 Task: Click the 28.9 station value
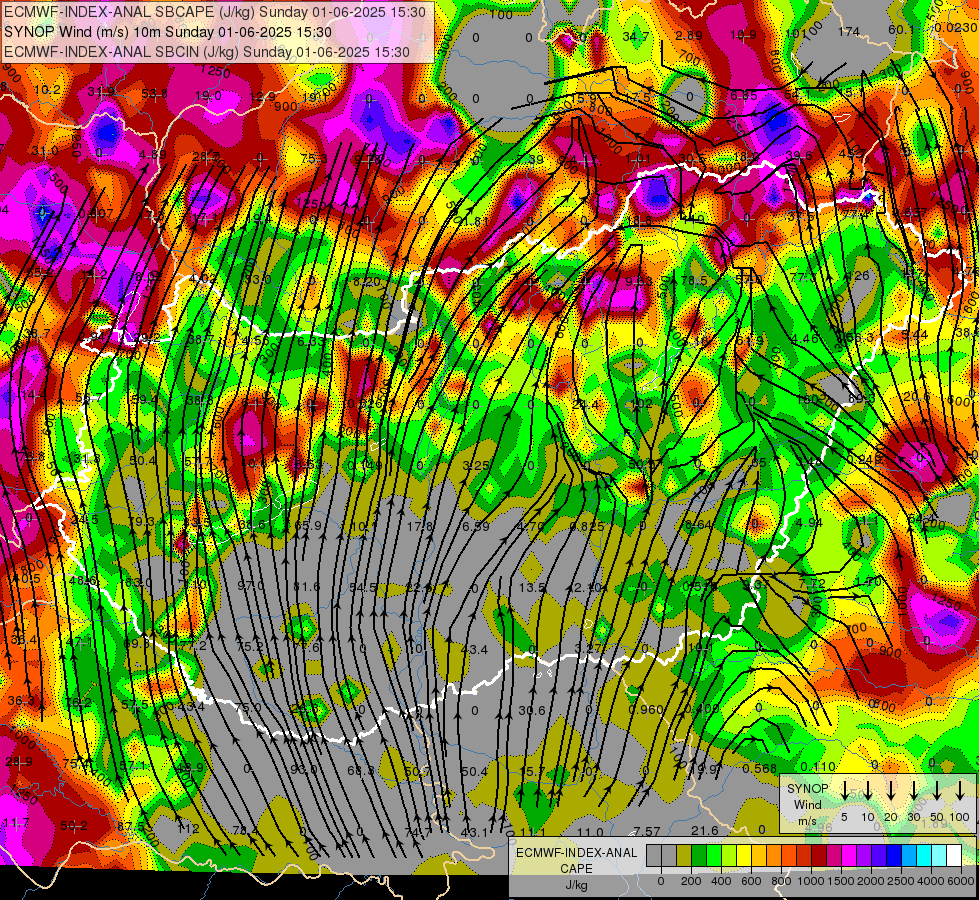[19, 761]
